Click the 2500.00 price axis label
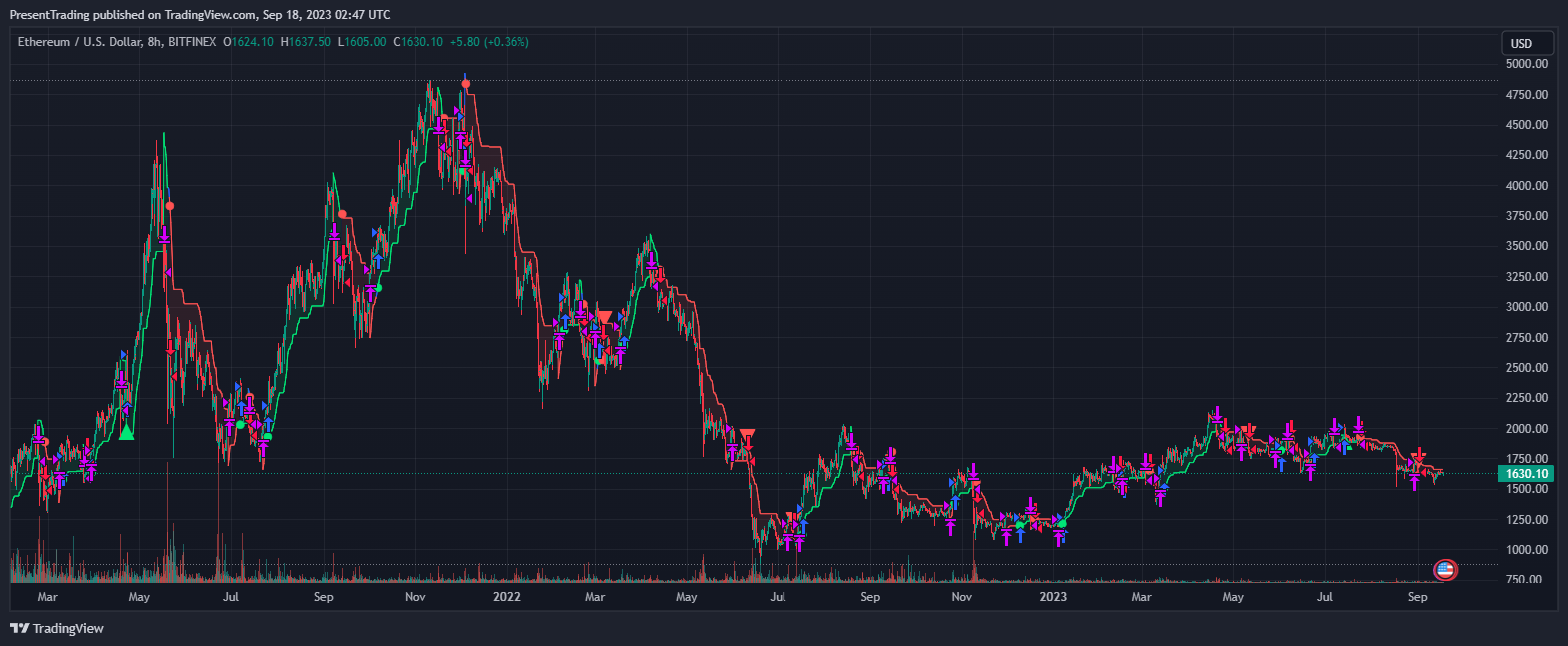 (x=1526, y=368)
